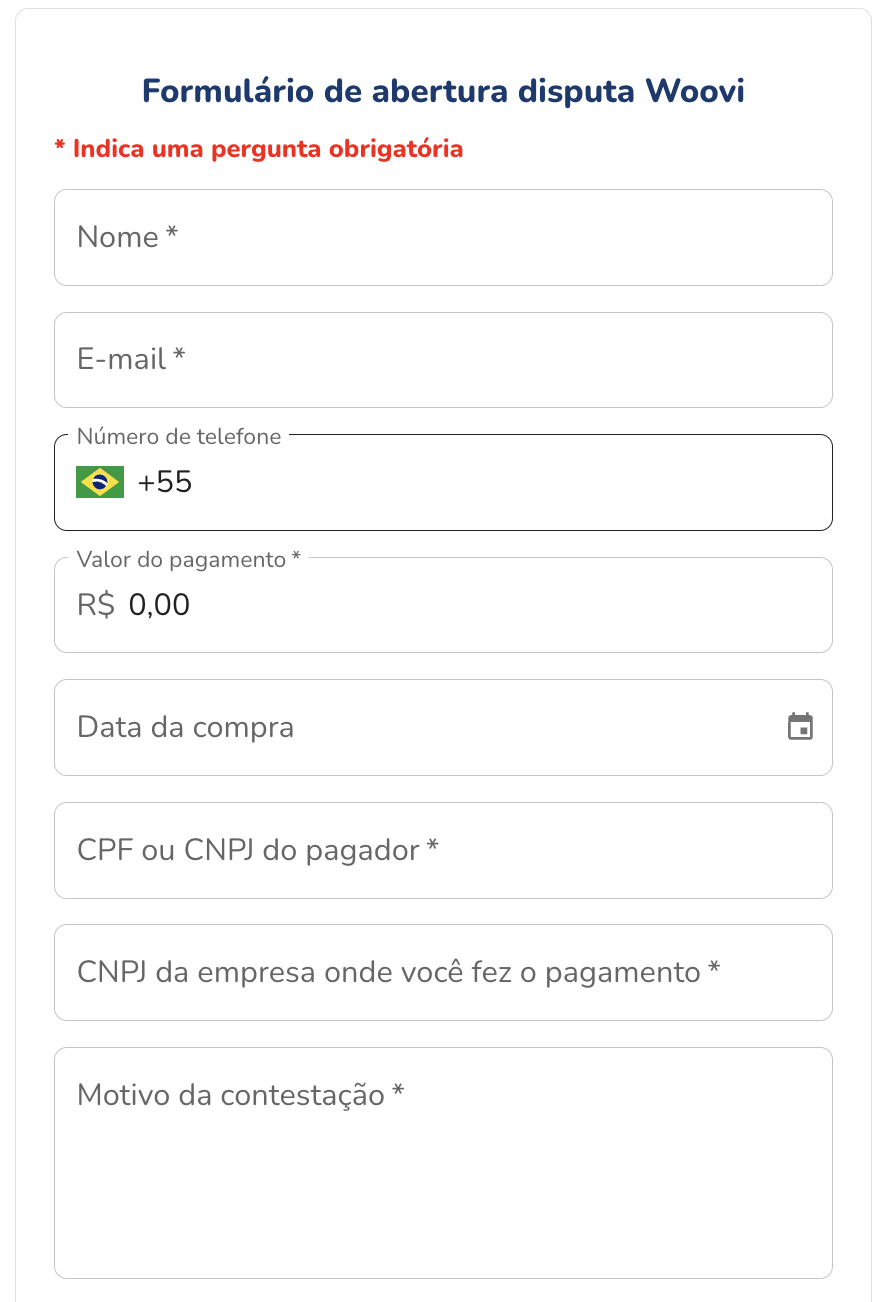Screen dimensions: 890x1302
Task: Click the asterisk after CNPJ da empresa label
Action: (714, 969)
